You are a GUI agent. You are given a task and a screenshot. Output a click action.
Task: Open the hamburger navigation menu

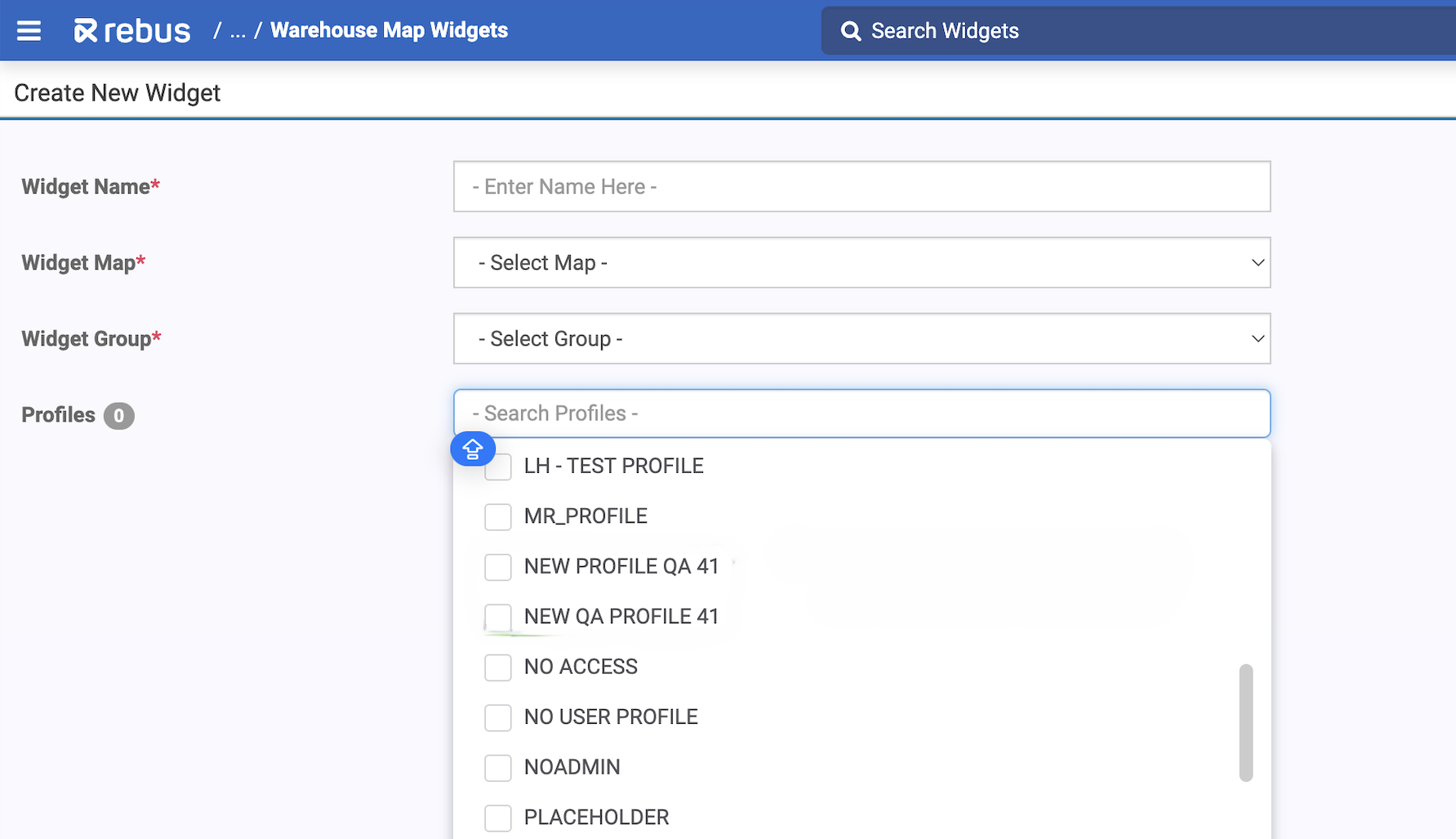coord(29,31)
